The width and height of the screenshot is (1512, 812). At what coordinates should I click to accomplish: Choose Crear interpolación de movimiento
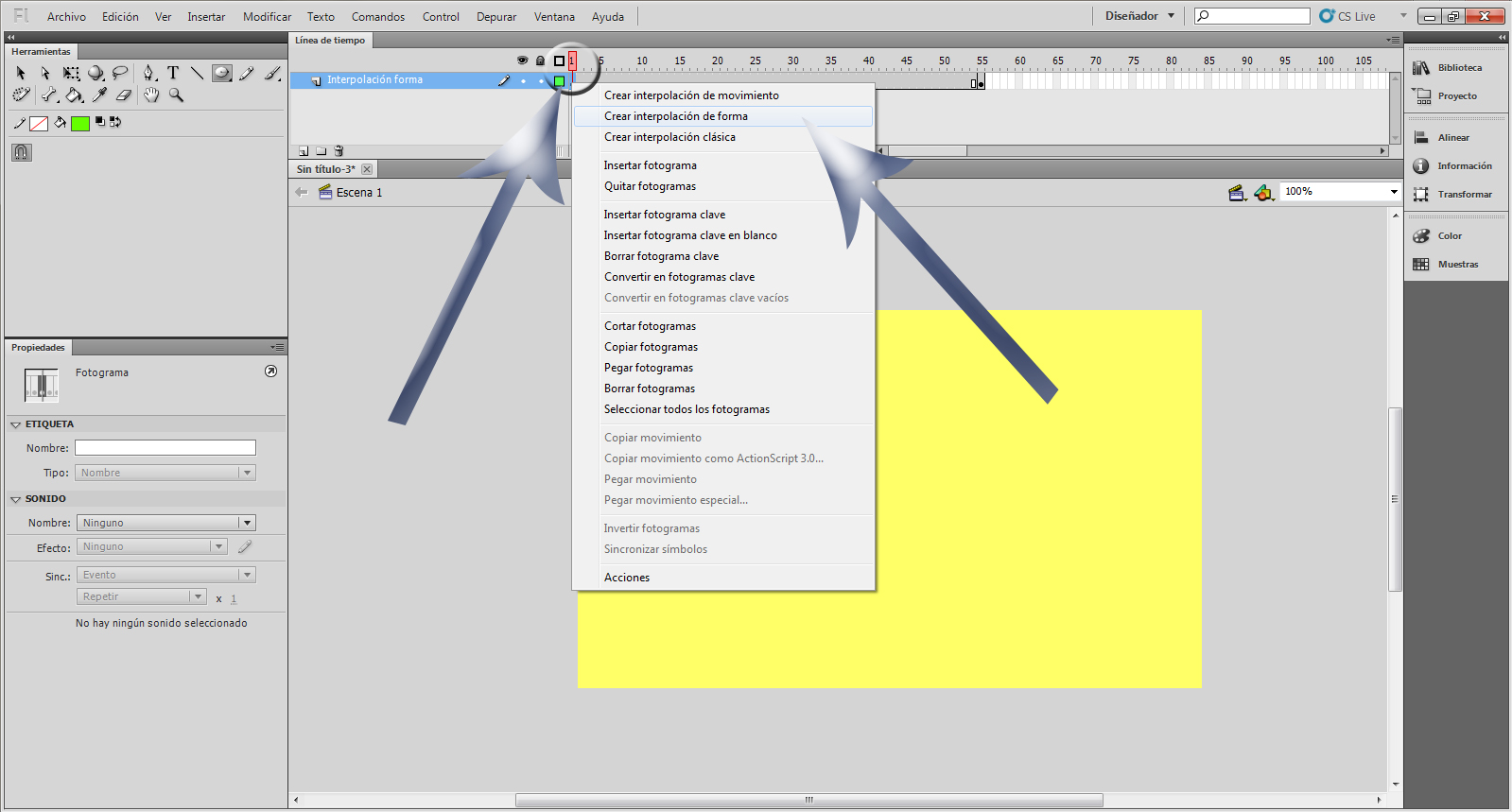pos(723,95)
